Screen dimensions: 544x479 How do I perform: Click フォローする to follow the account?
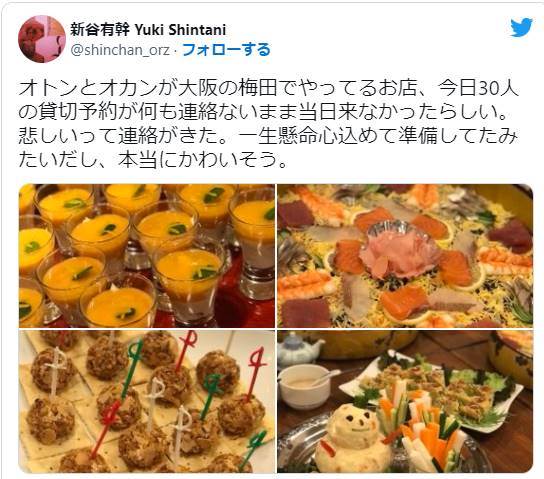[226, 50]
